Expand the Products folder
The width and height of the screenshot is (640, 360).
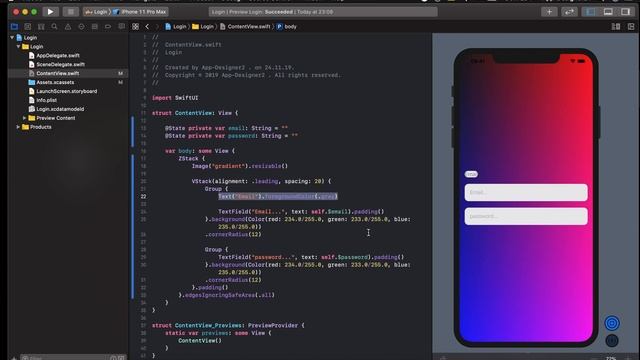pos(18,127)
